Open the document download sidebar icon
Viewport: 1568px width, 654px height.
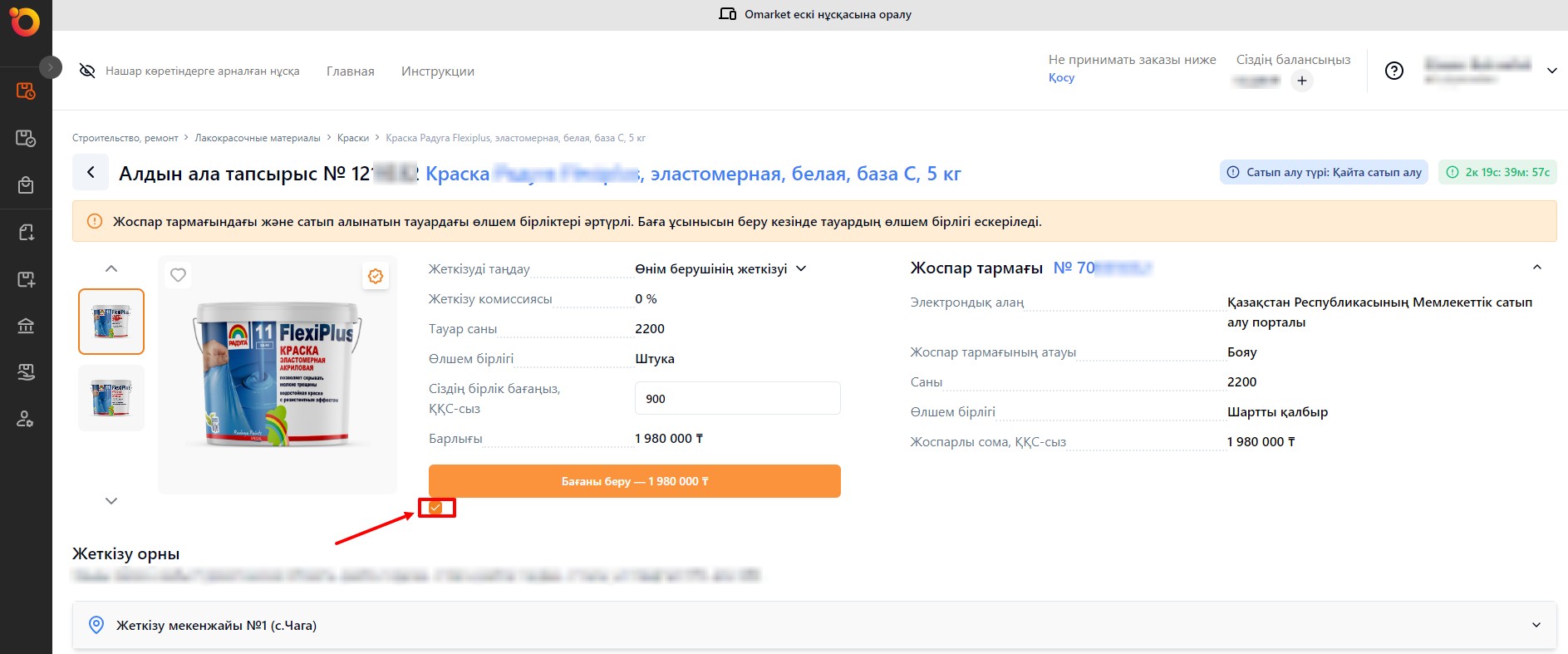26,232
